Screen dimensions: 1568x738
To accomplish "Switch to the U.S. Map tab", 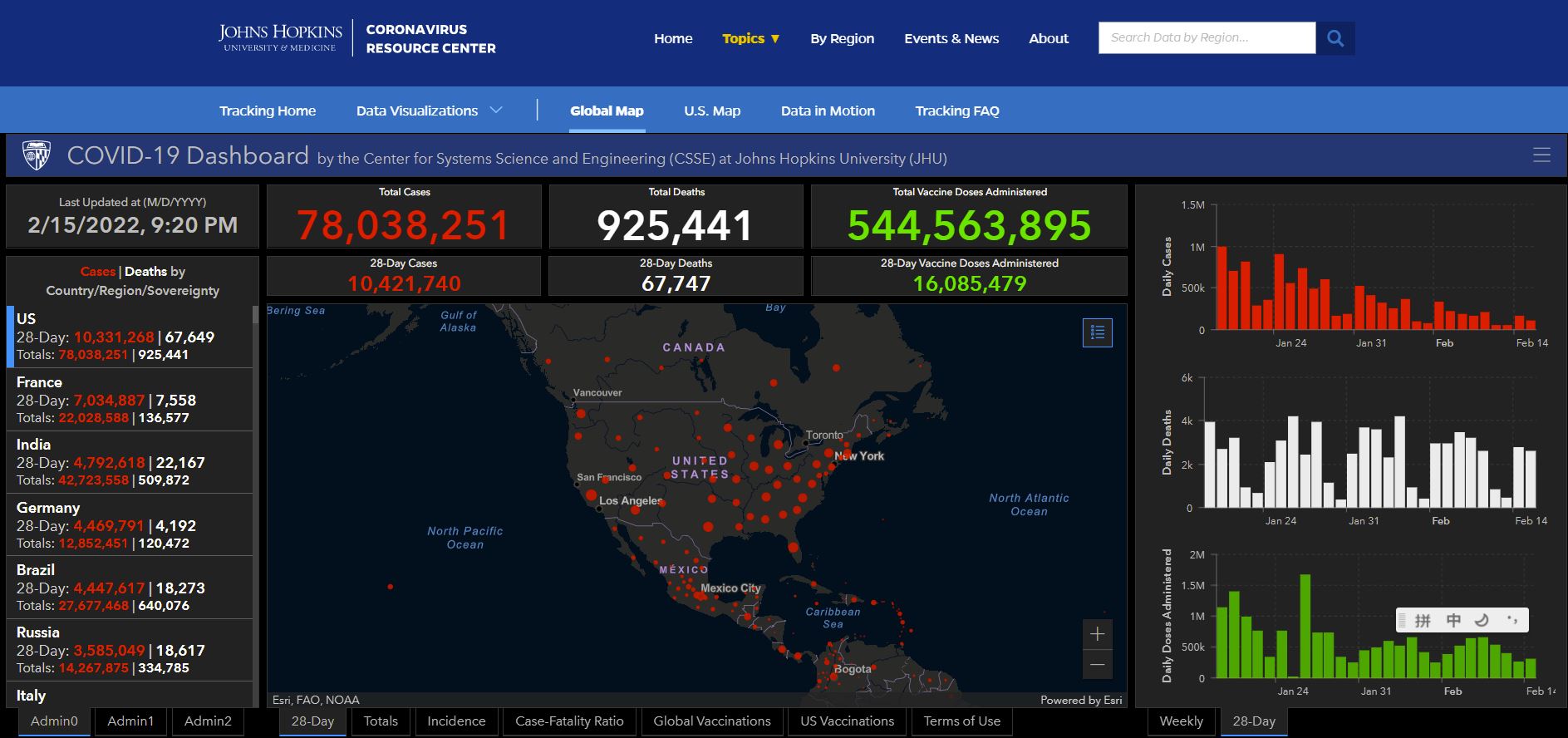I will point(712,111).
